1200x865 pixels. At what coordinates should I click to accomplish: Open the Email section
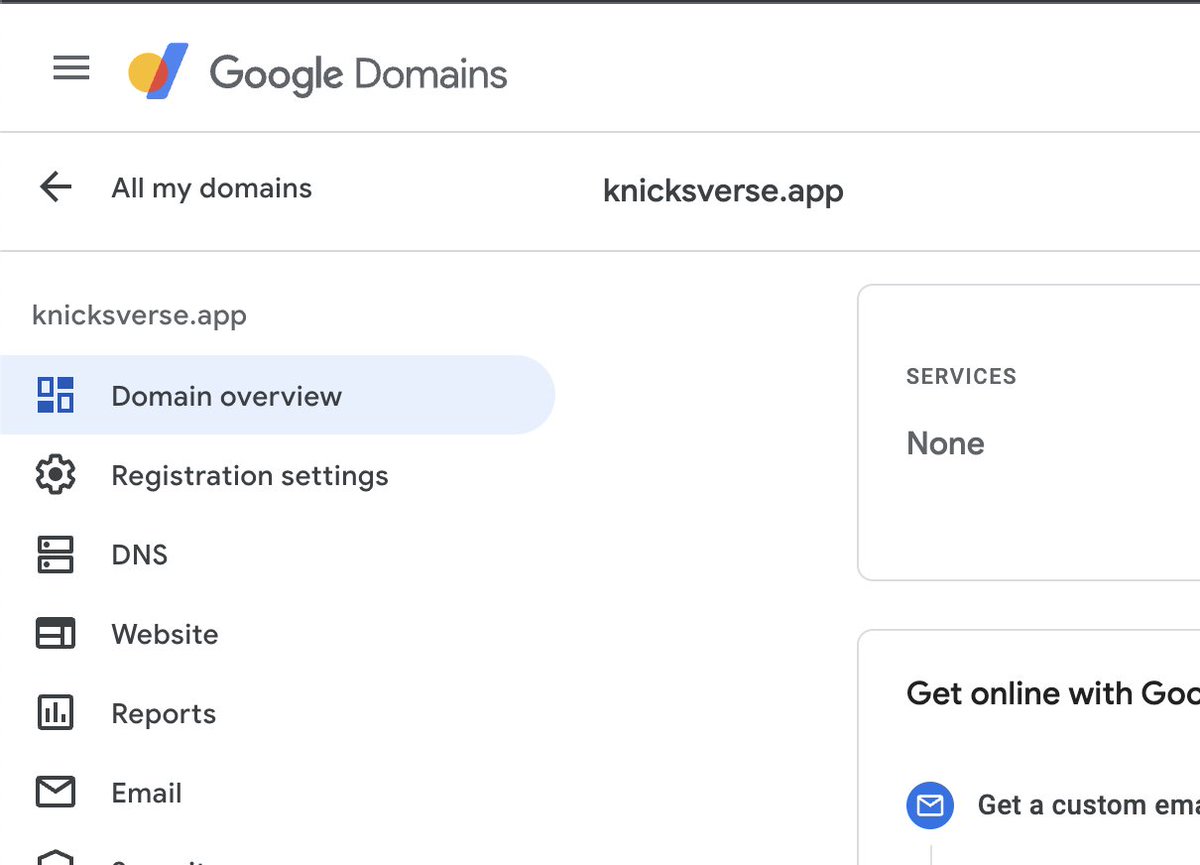[147, 792]
